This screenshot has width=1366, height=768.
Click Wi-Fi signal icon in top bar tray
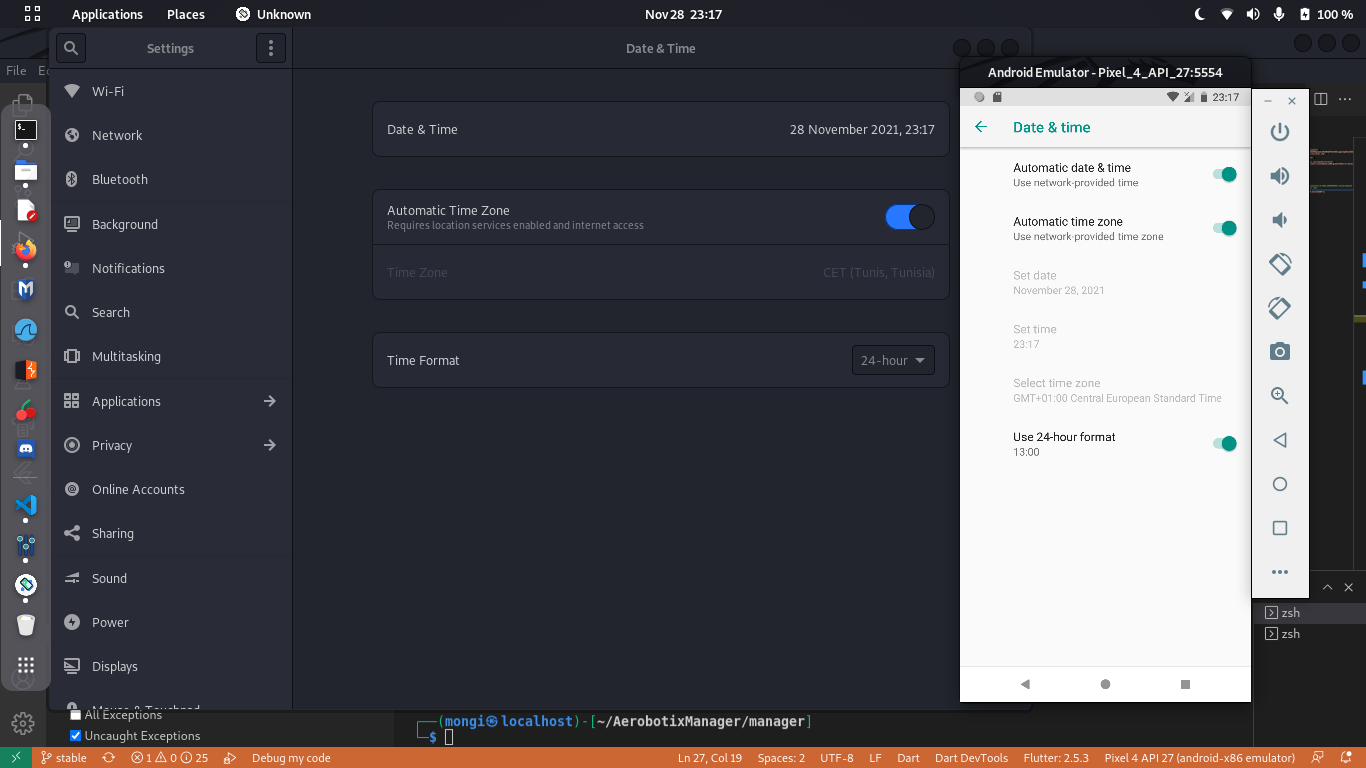coord(1227,14)
